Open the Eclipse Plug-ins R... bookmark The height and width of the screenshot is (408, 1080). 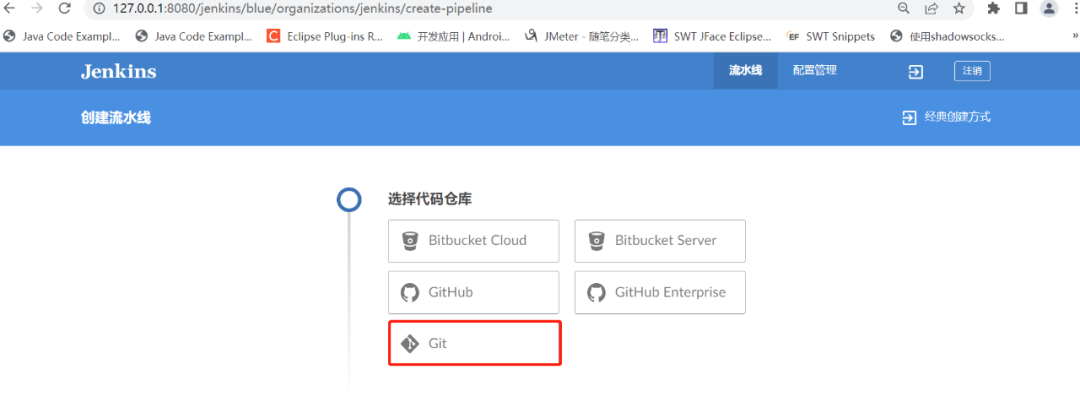click(325, 37)
